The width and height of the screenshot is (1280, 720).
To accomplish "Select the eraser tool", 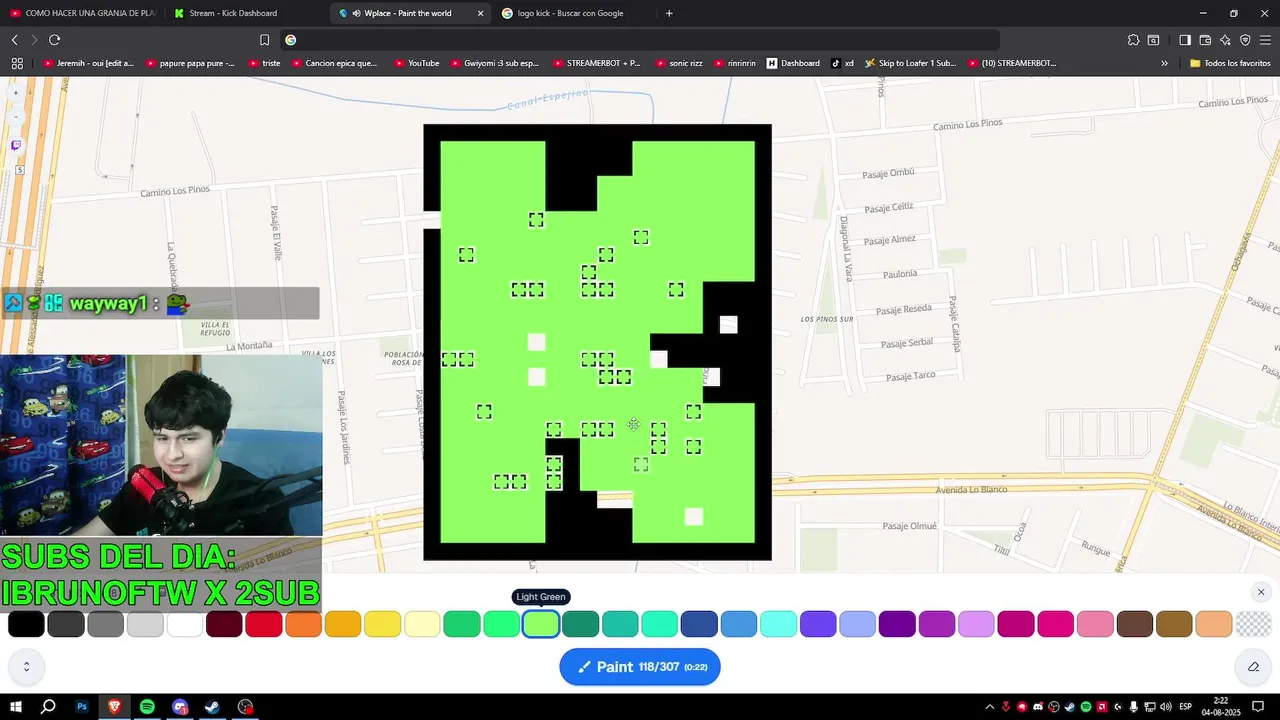I will pyautogui.click(x=1253, y=667).
